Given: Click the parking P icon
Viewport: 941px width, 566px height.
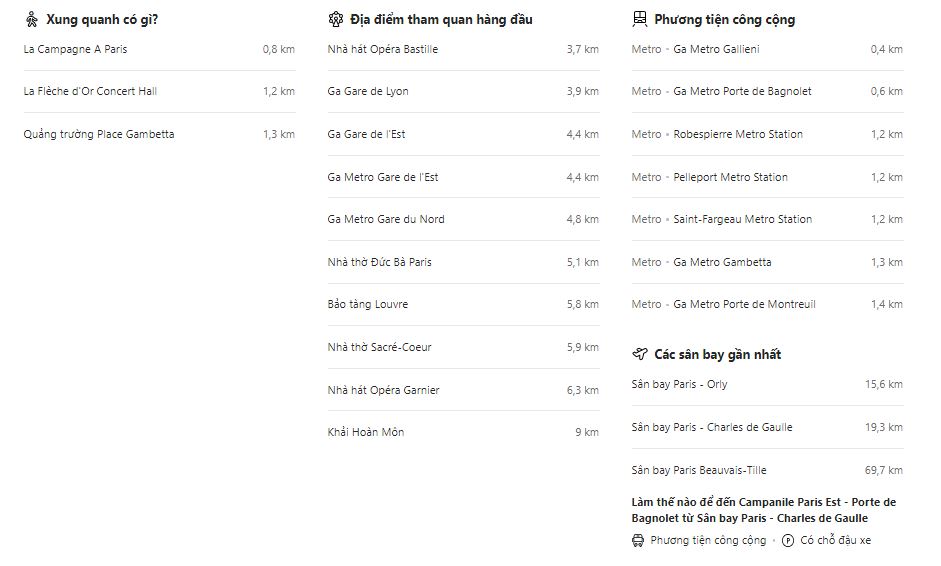Looking at the screenshot, I should [x=788, y=540].
